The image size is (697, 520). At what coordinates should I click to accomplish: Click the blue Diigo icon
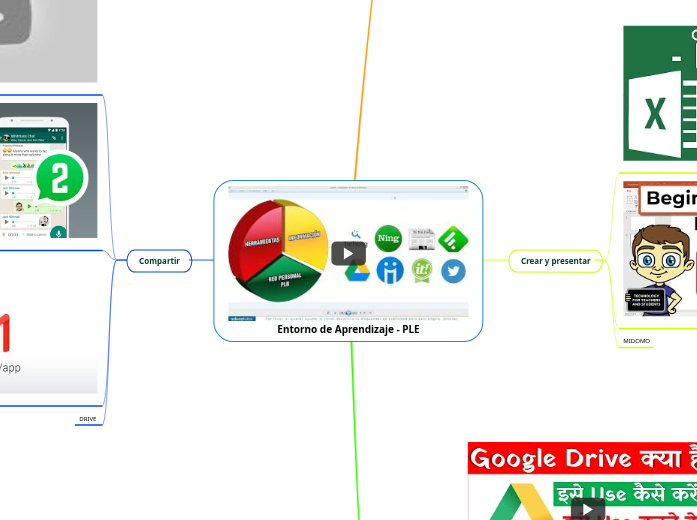click(x=390, y=271)
